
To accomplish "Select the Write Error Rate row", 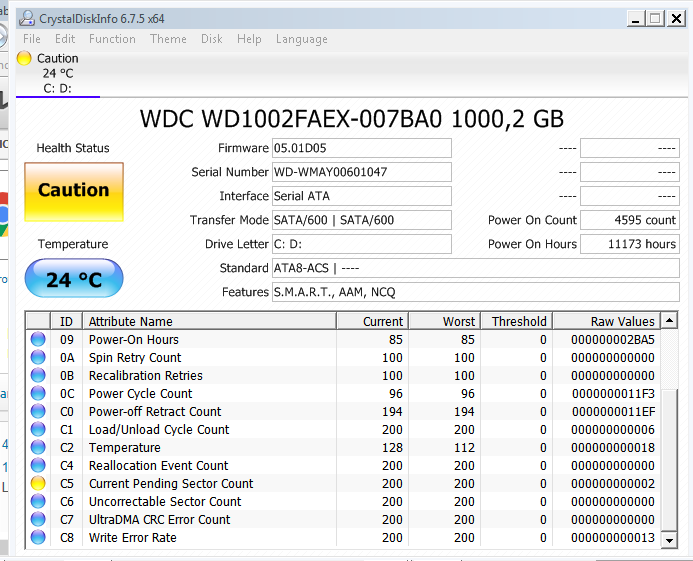I will [343, 537].
